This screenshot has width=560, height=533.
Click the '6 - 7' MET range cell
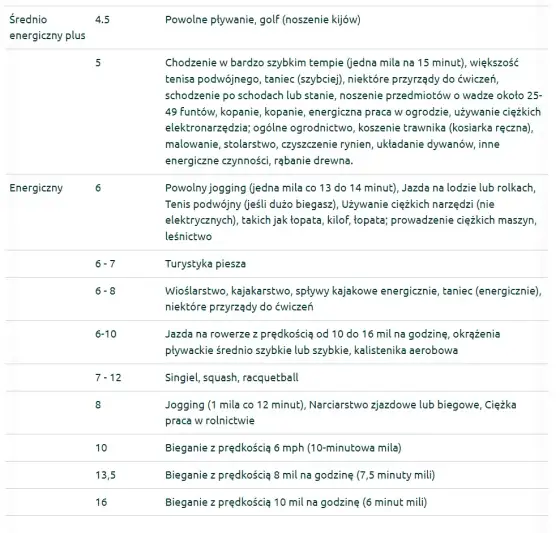[x=105, y=264]
